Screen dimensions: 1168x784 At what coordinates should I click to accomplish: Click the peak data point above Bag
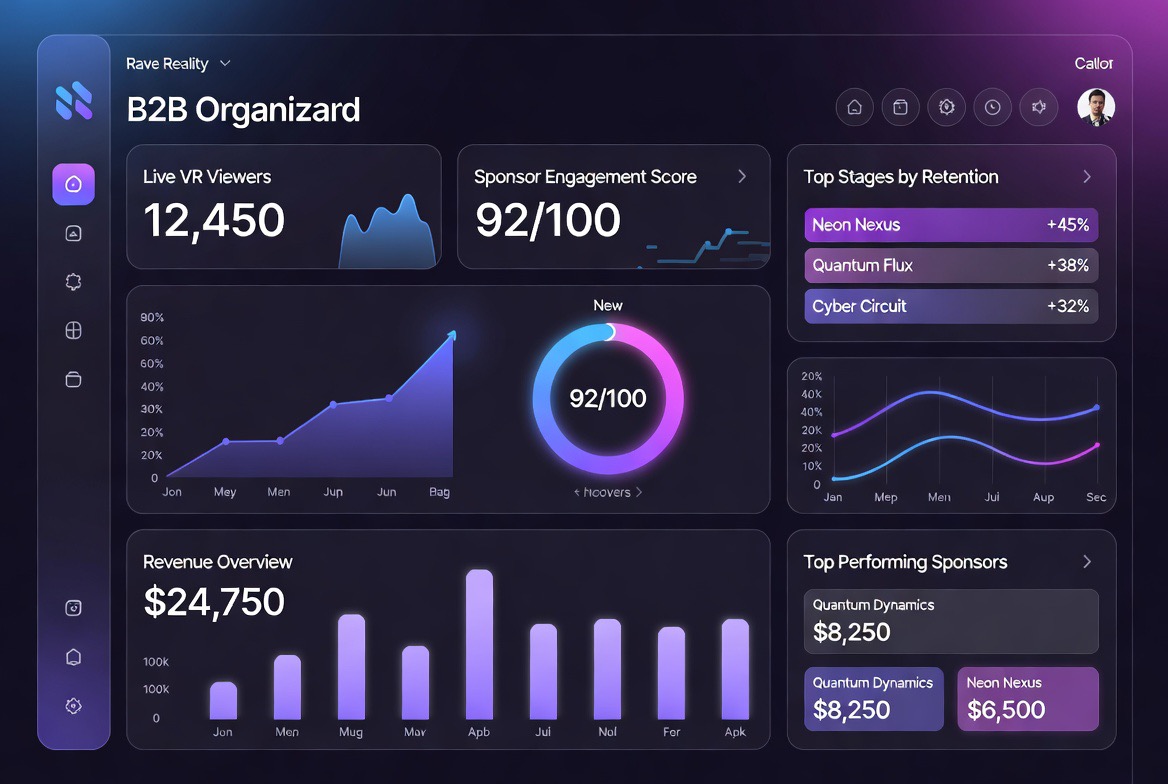pyautogui.click(x=452, y=335)
